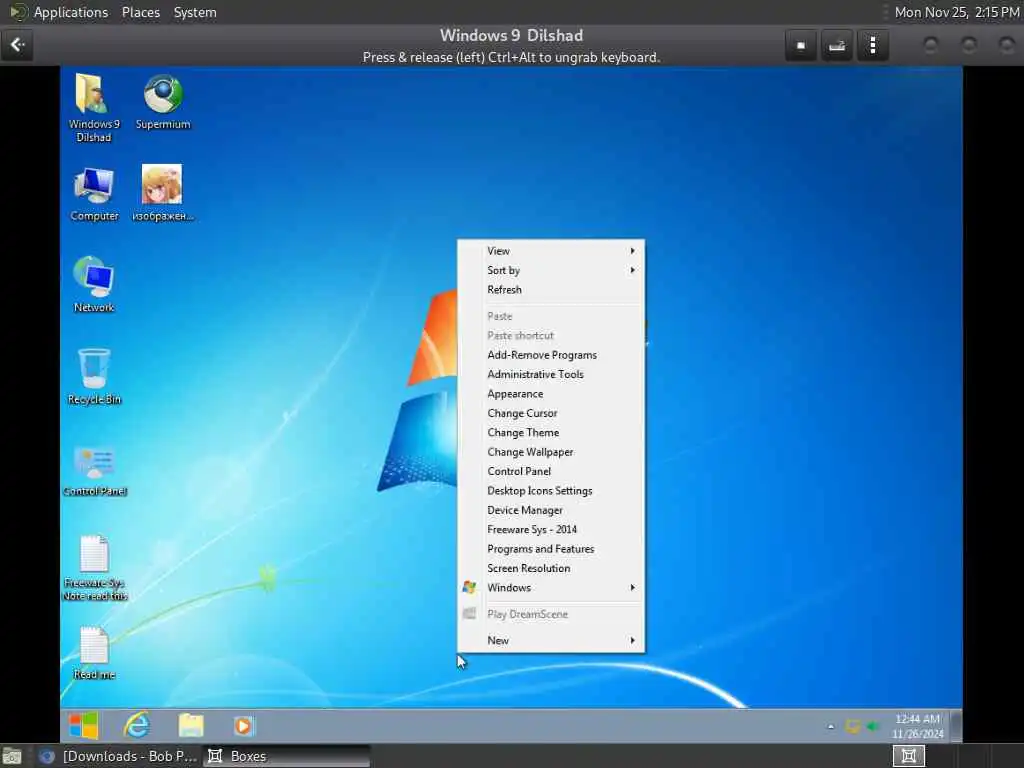
Task: Expand the Sort by submenu
Action: [x=551, y=270]
